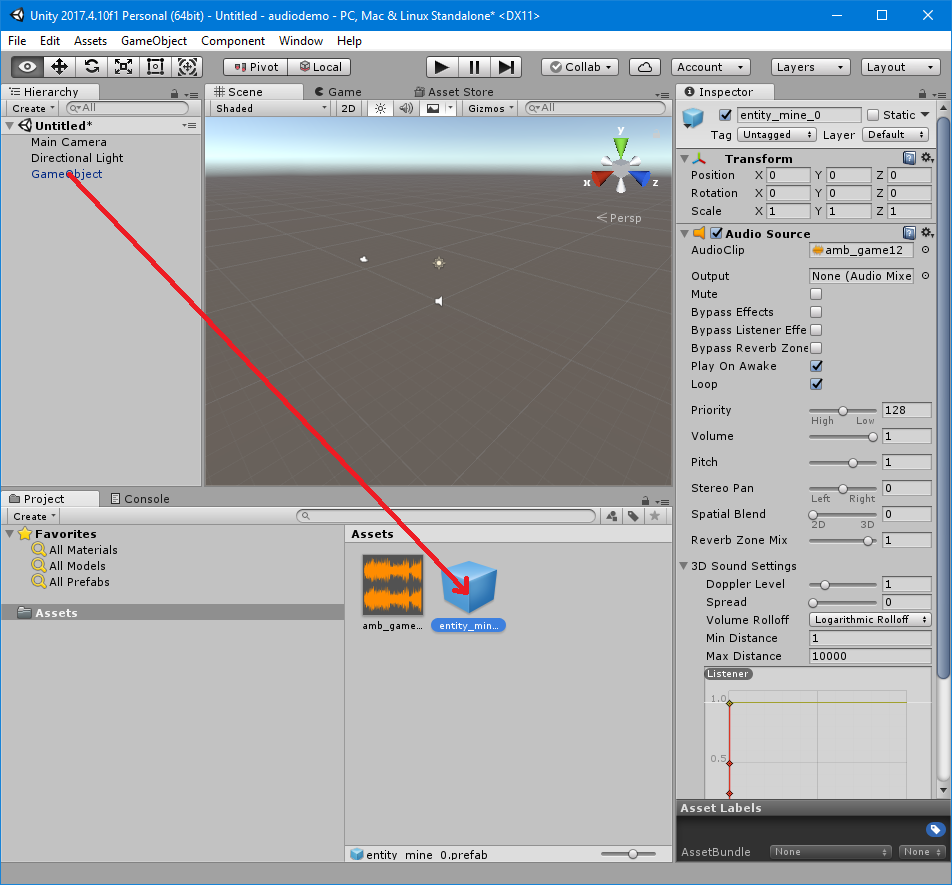Open Audio Source component help
Image resolution: width=952 pixels, height=885 pixels.
tap(909, 233)
